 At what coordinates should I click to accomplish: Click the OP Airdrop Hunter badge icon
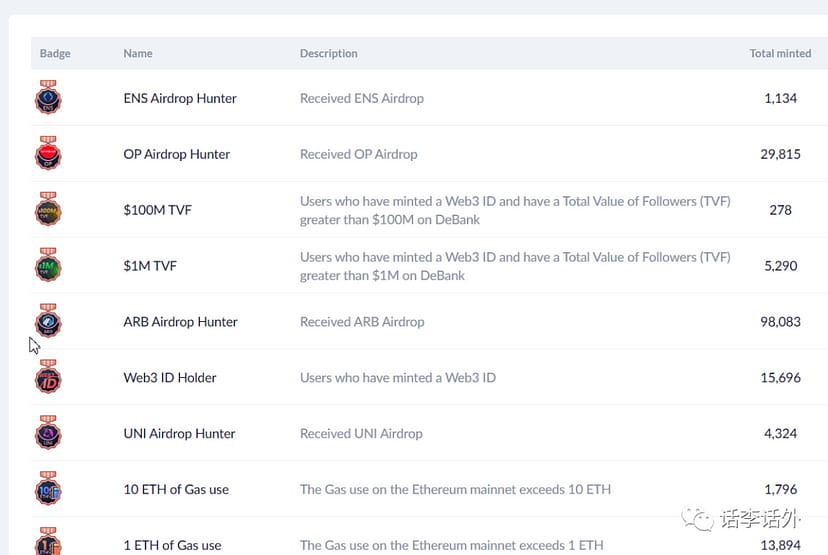[x=48, y=153]
